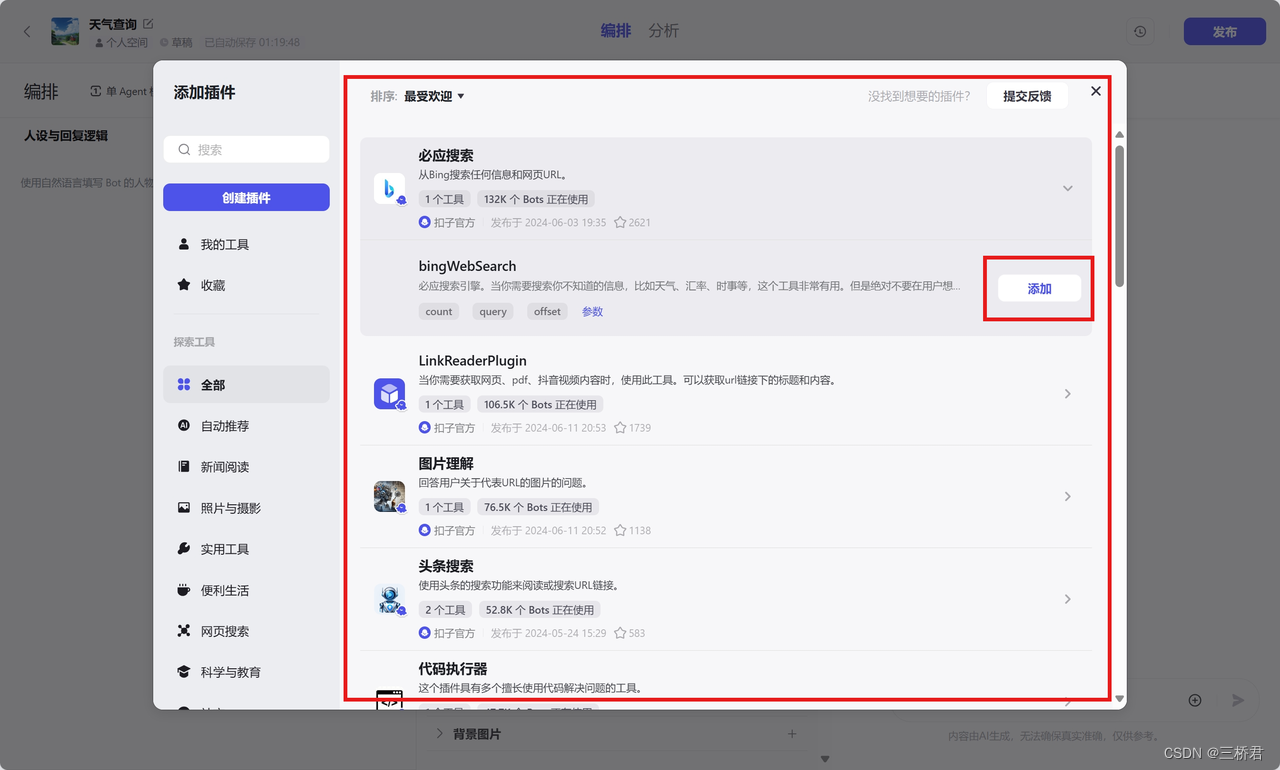Click the search magnifier icon in sidebar
The height and width of the screenshot is (770, 1280).
coord(184,150)
